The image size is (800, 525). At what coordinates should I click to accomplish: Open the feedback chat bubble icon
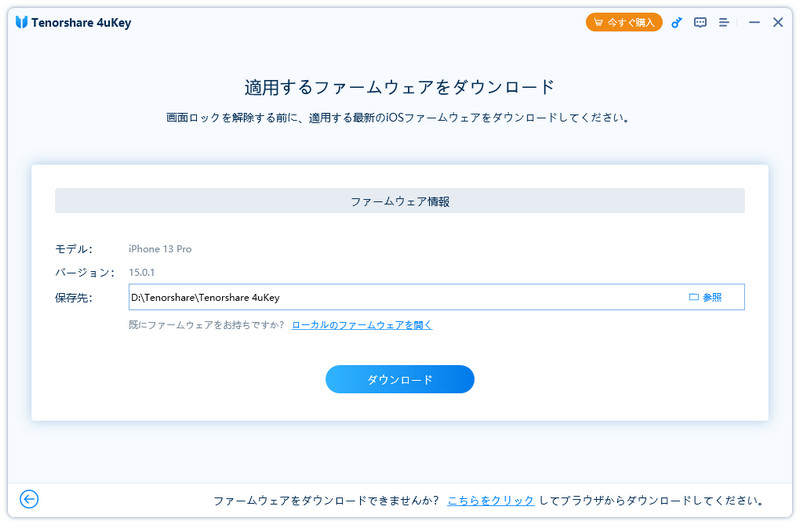700,22
